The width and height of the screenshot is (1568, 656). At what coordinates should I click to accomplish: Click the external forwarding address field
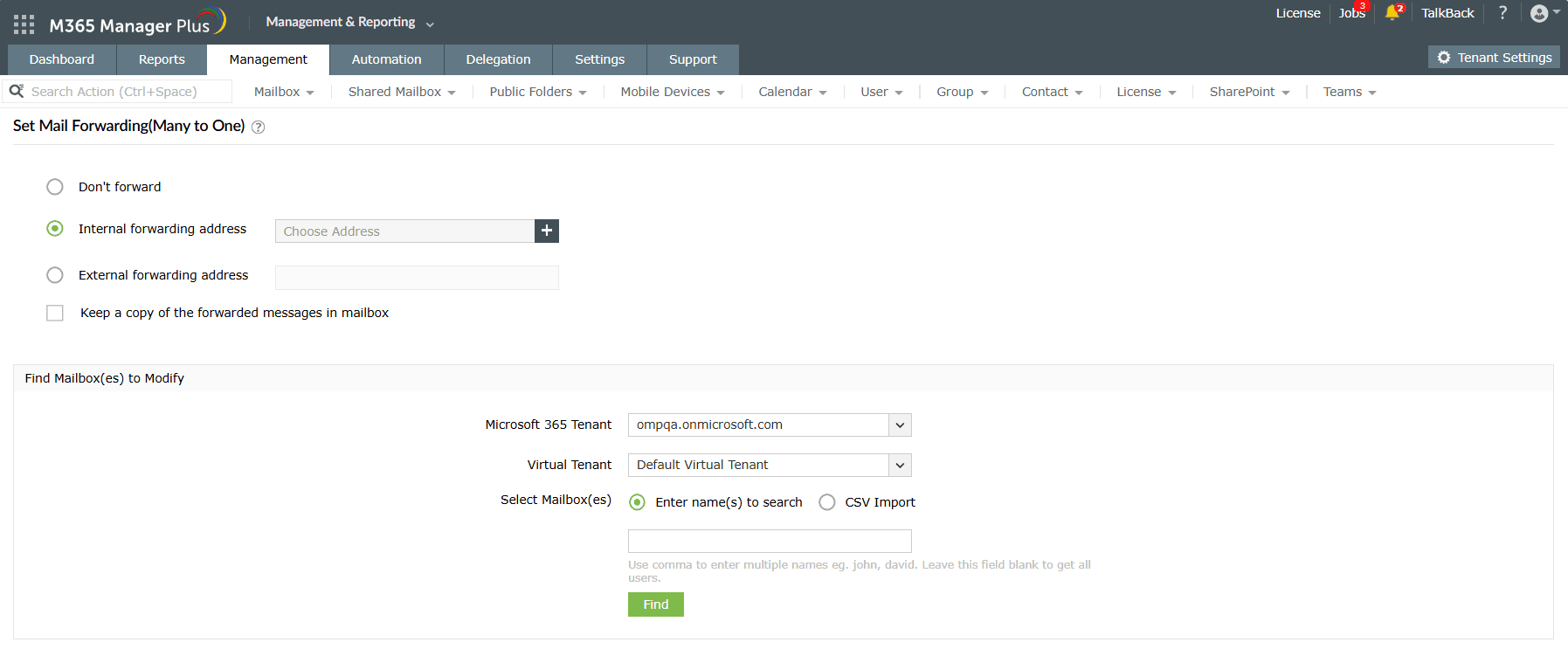[x=417, y=278]
